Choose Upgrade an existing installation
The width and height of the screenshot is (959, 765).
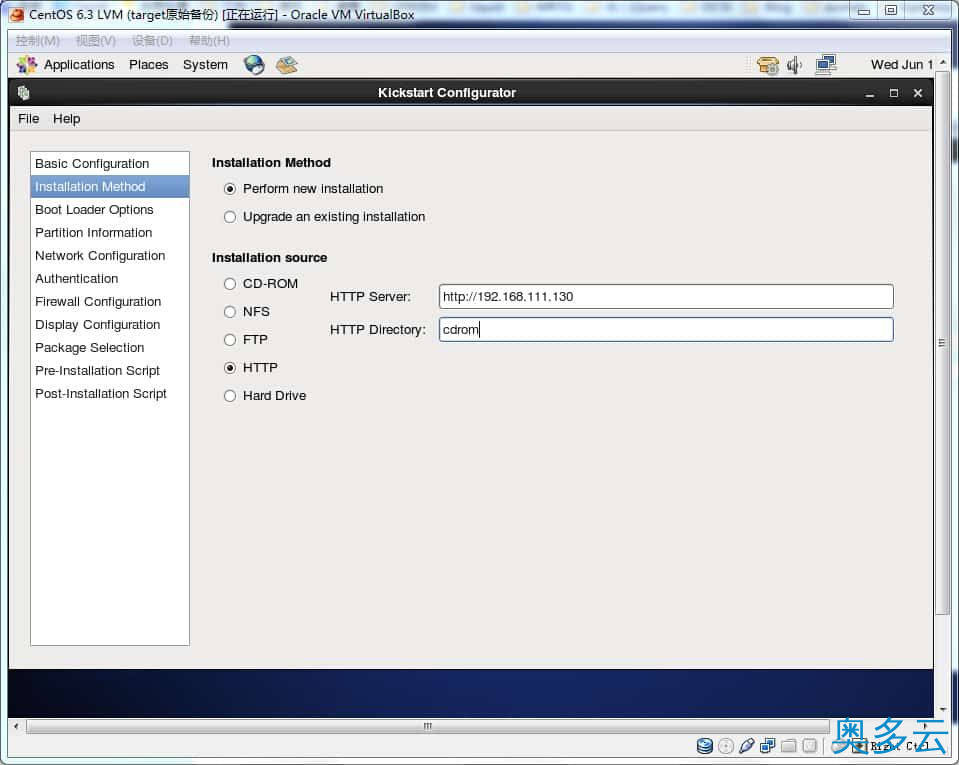(230, 217)
